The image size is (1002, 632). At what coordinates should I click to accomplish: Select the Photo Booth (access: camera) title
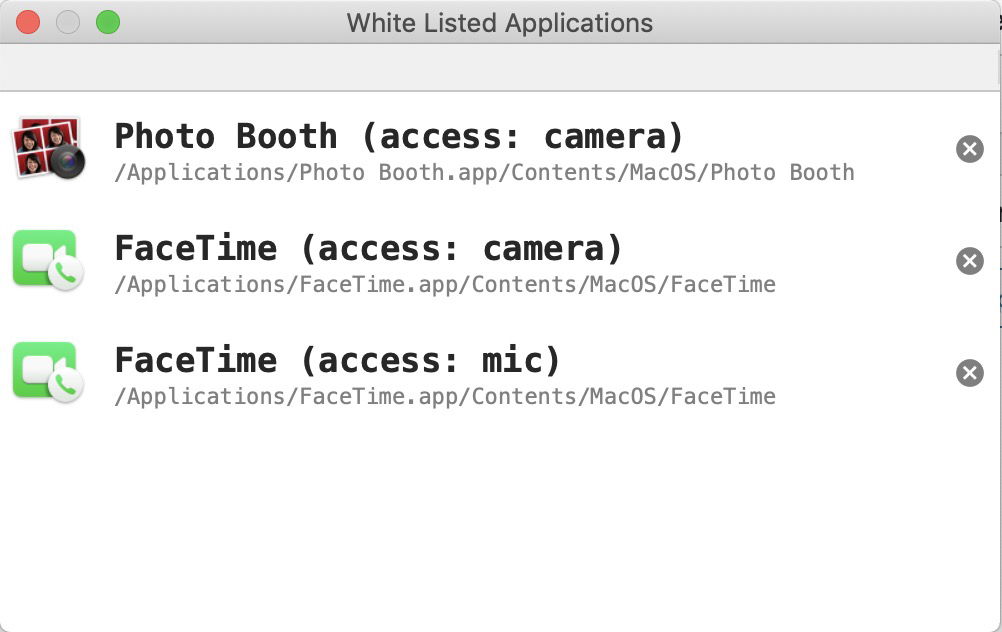(399, 136)
